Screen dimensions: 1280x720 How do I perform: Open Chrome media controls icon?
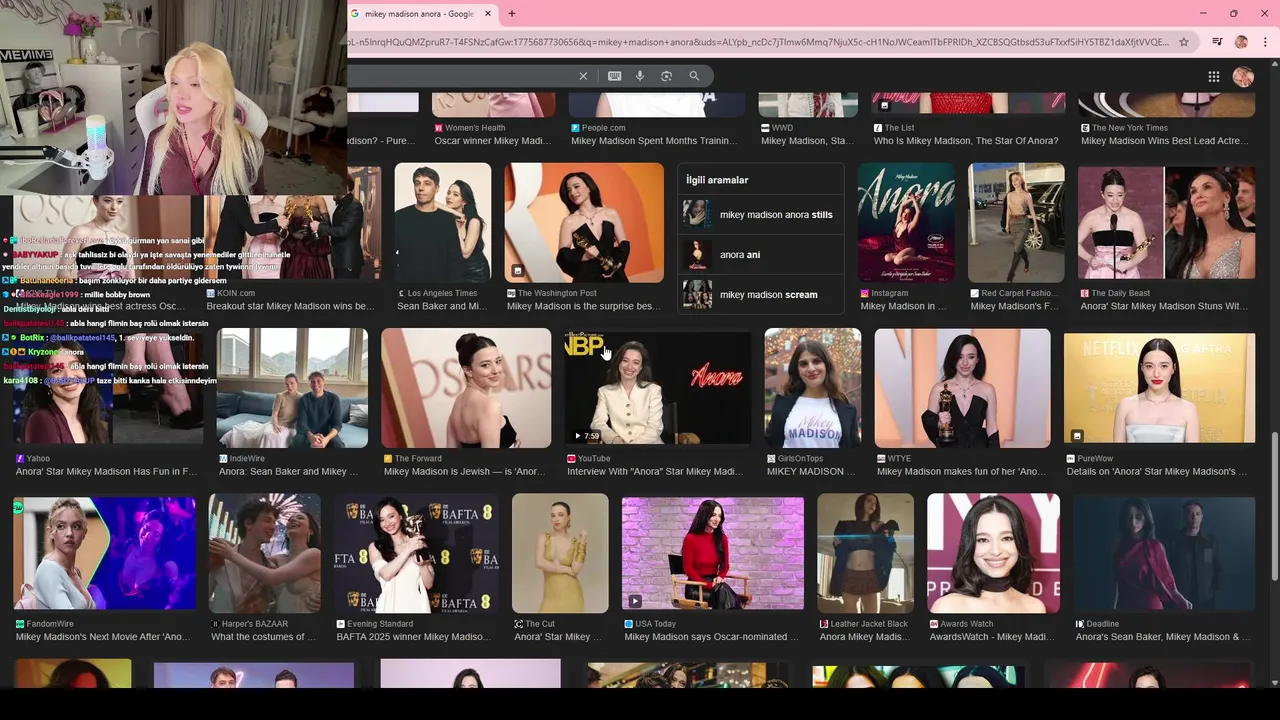coord(1217,42)
